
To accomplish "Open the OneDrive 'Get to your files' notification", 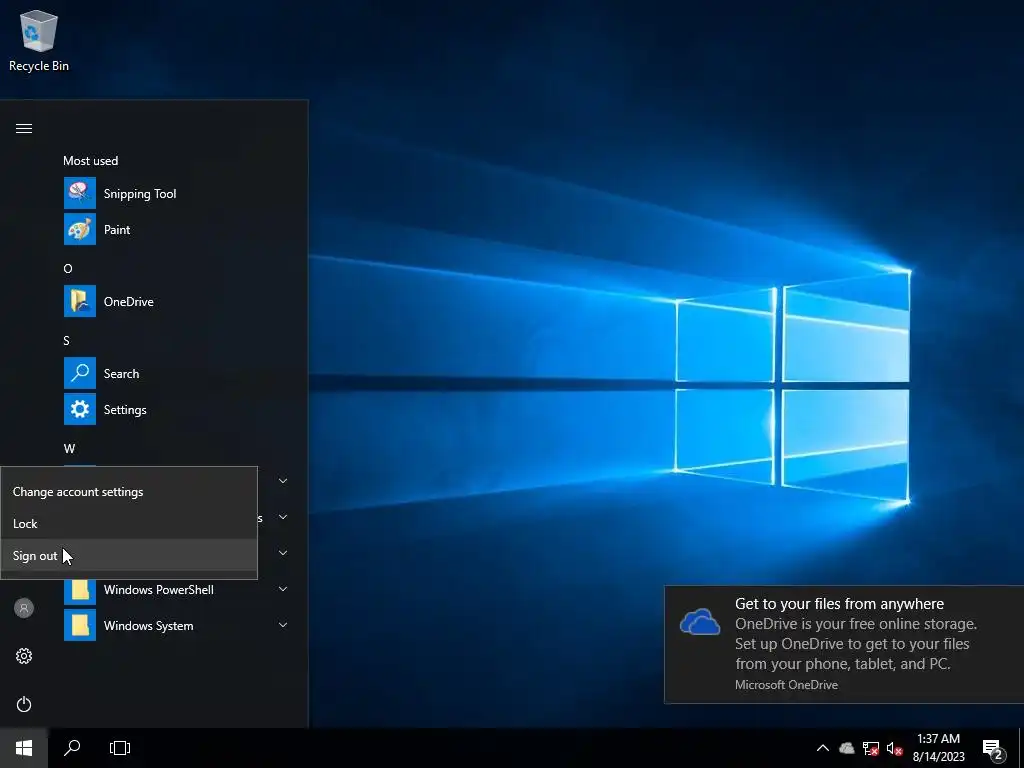I will (844, 644).
